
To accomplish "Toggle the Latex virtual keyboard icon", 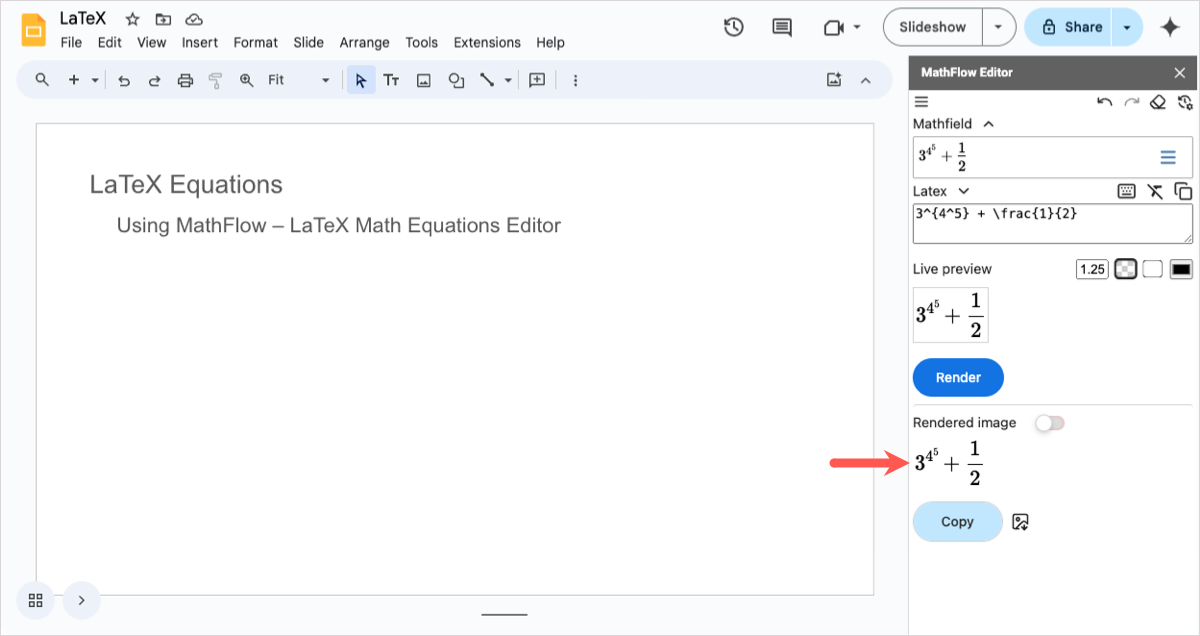I will pos(1127,191).
